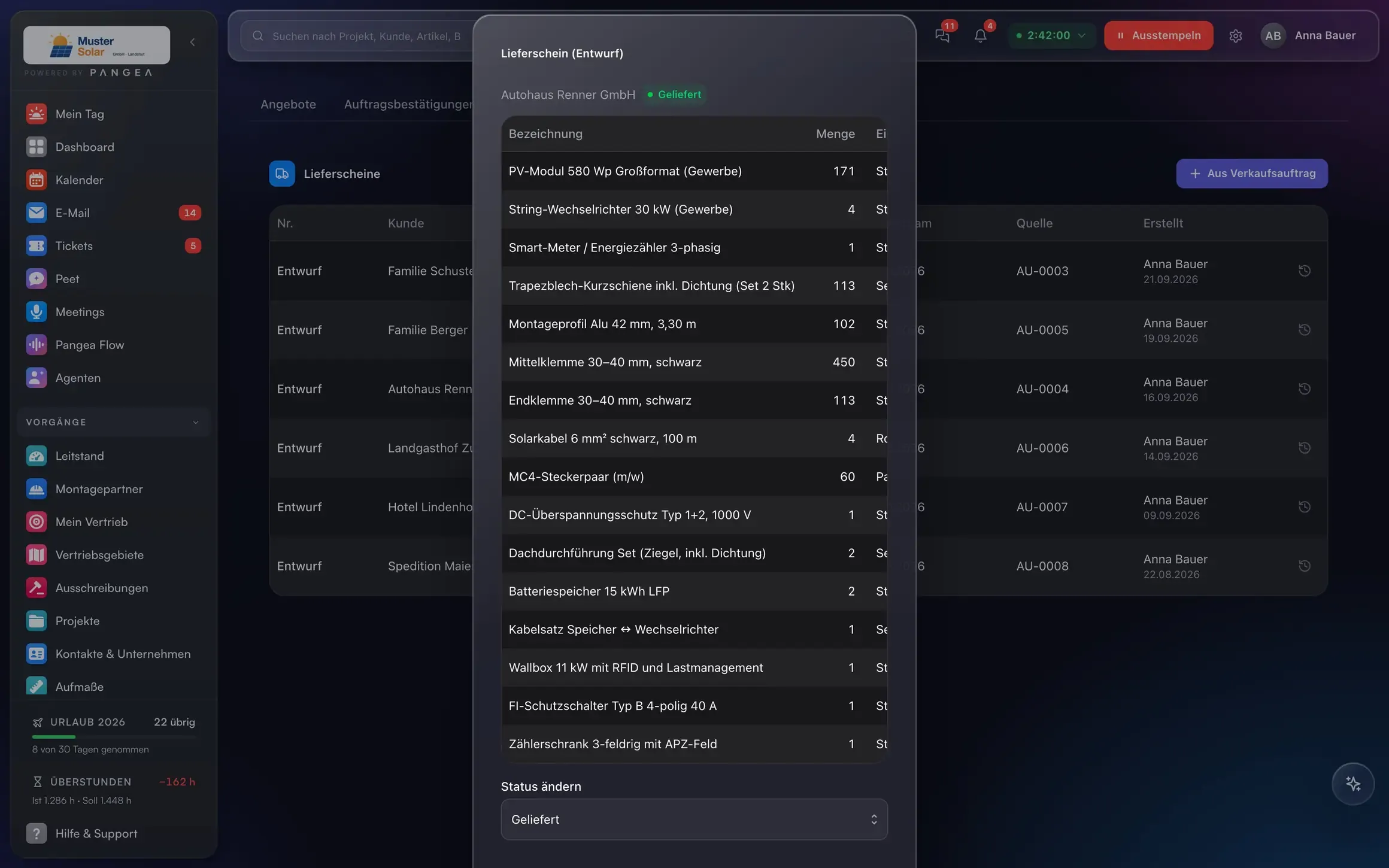Open the Status ändern dropdown
This screenshot has height=868, width=1389.
click(694, 819)
